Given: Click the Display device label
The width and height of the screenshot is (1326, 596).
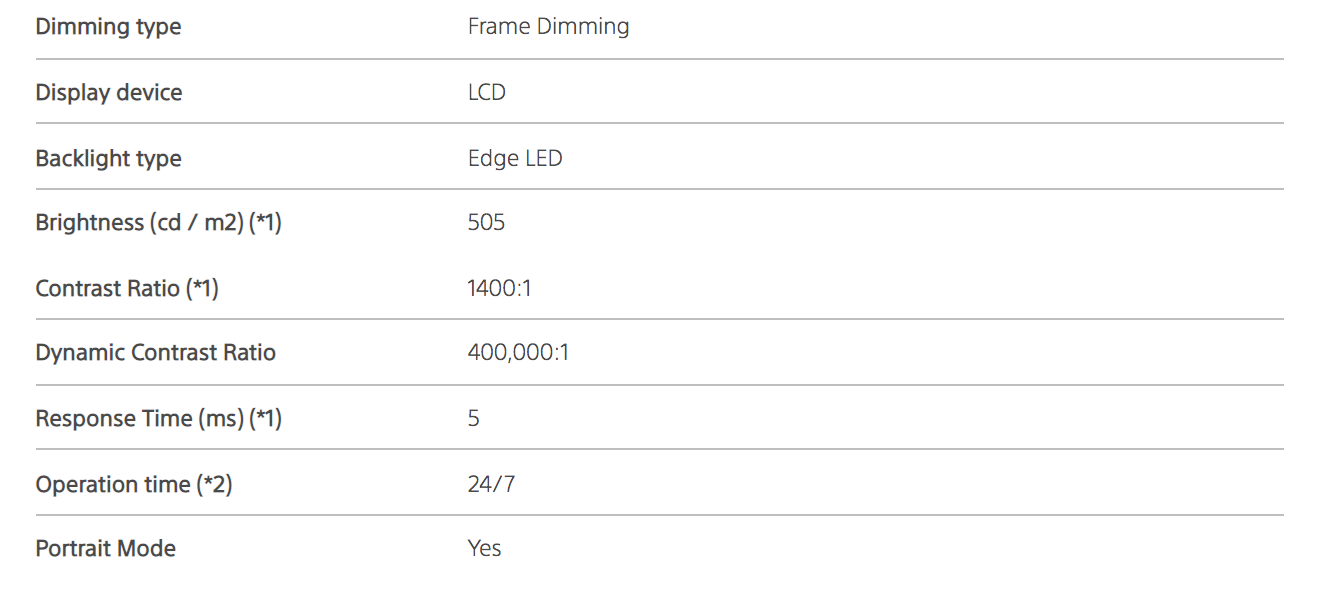Looking at the screenshot, I should point(108,93).
